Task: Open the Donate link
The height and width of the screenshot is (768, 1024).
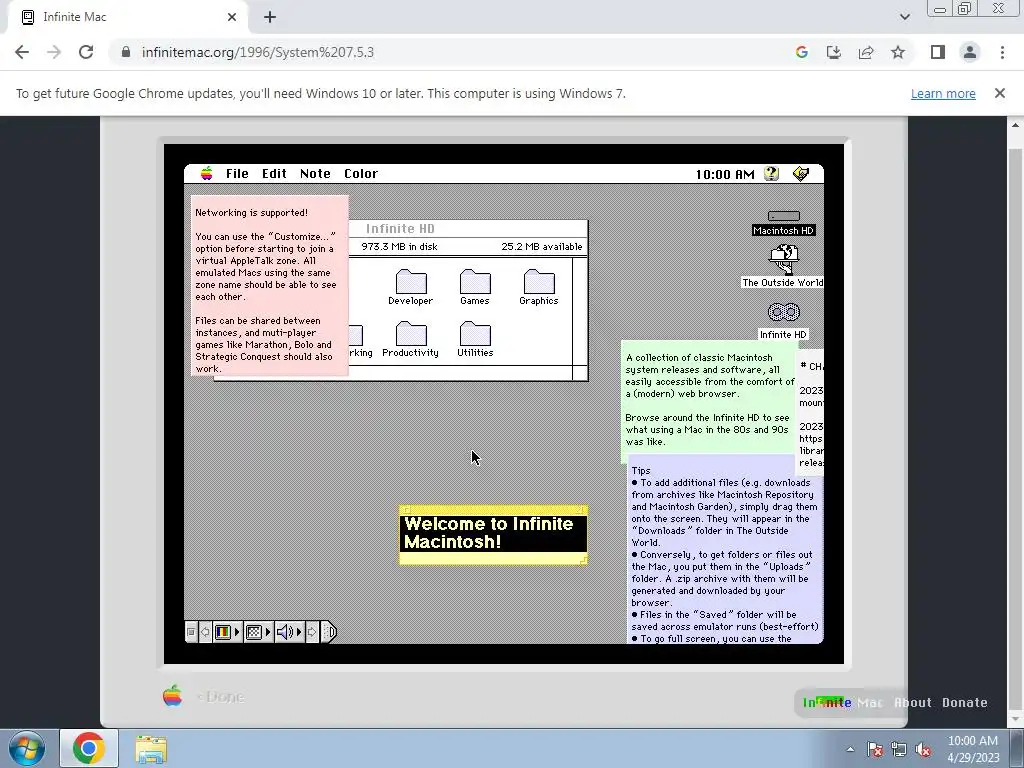Action: pos(965,703)
